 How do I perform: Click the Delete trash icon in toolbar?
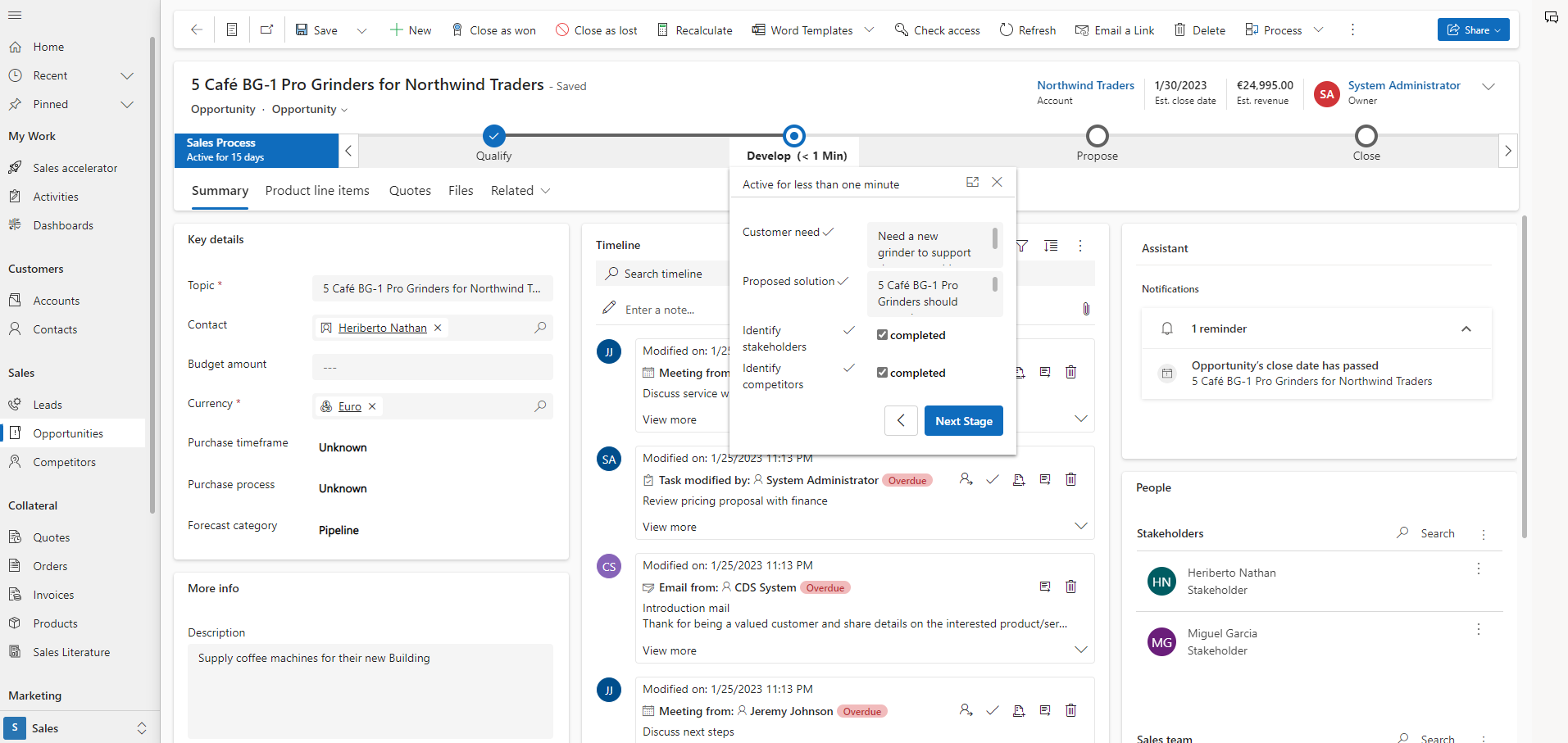click(x=1179, y=30)
